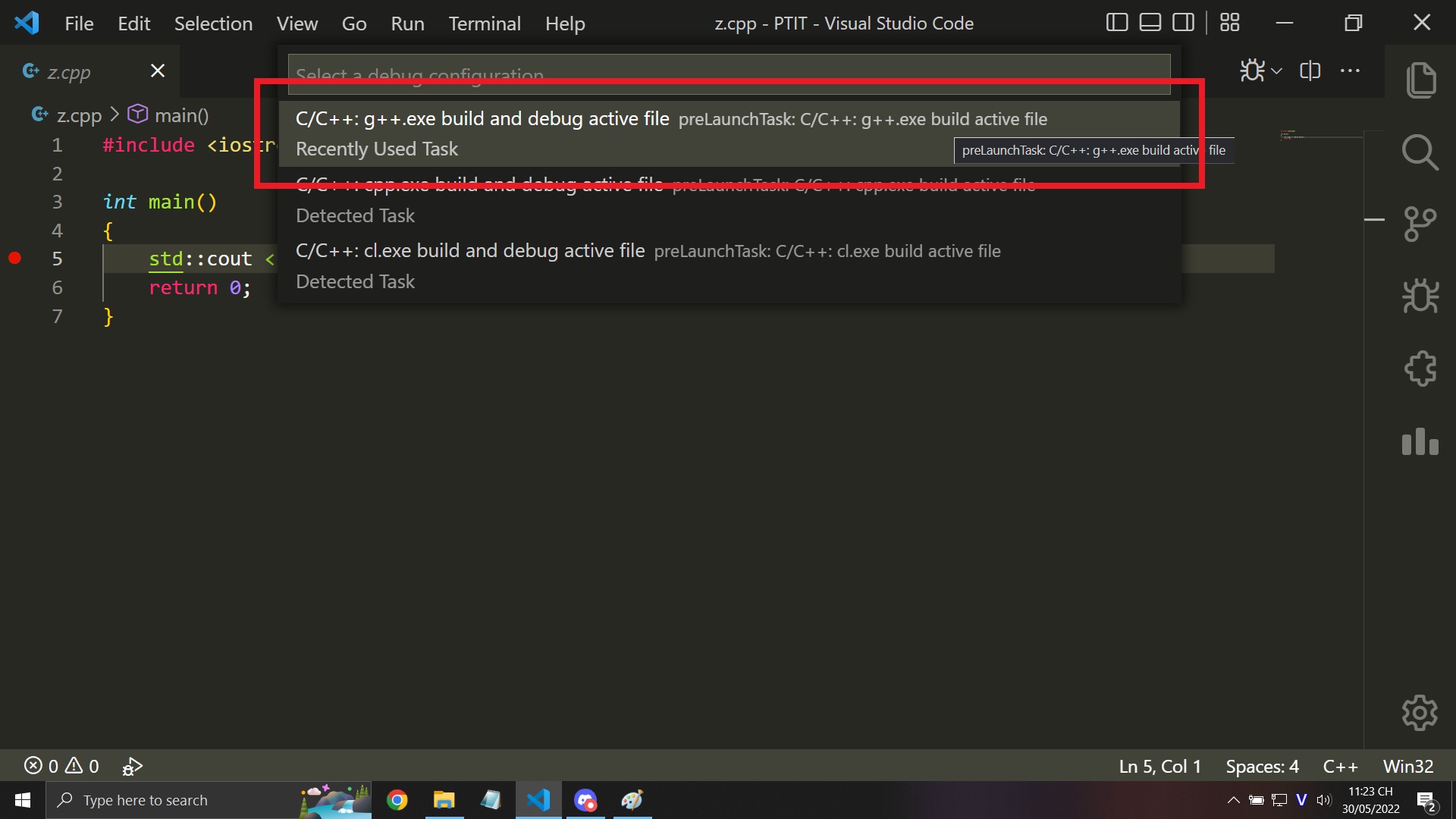This screenshot has height=819, width=1456.
Task: Open the notification center icon
Action: pyautogui.click(x=1426, y=801)
